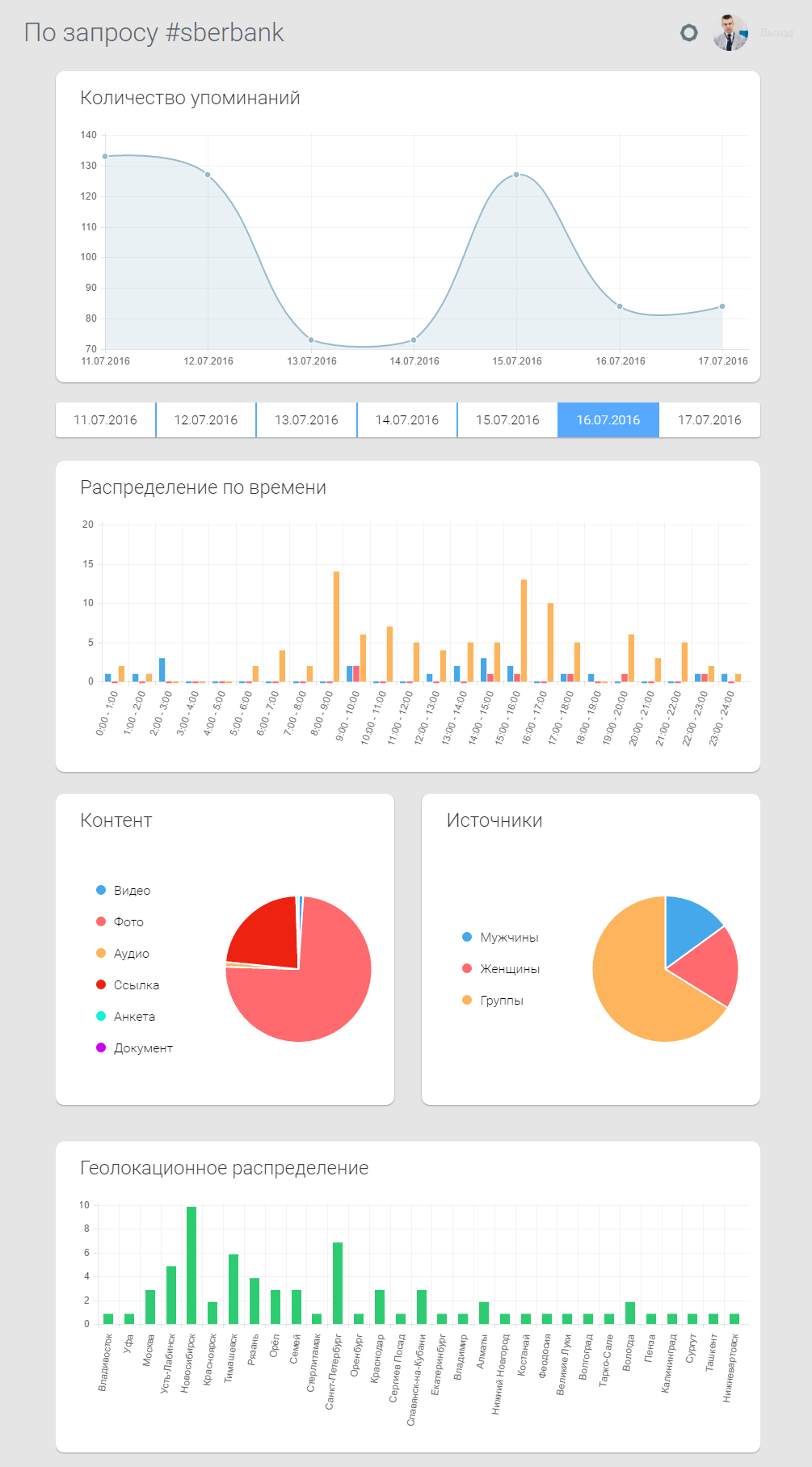The width and height of the screenshot is (812, 1467).
Task: Click the orange bar at 15:00 - 16:00
Action: coord(524,630)
